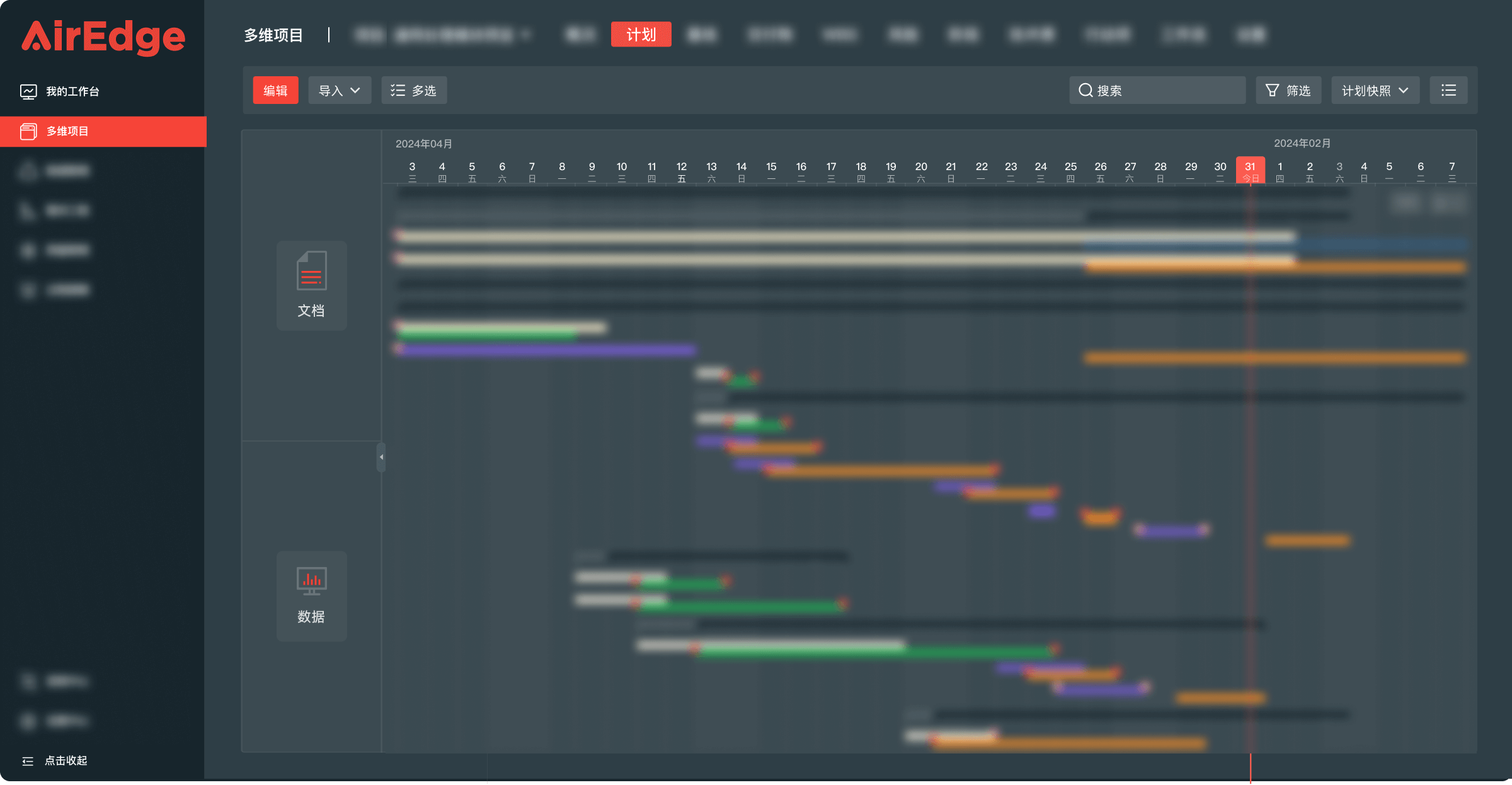
Task: Click the 点击收起 collapse icon
Action: point(28,761)
